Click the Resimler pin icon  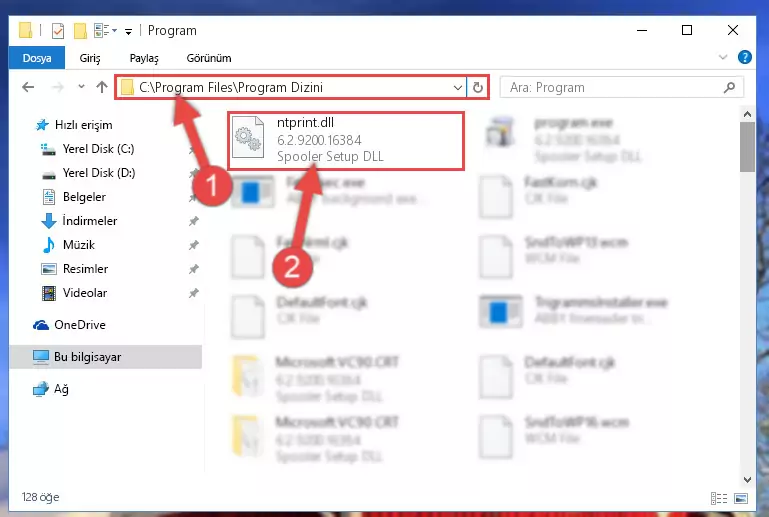[x=194, y=269]
